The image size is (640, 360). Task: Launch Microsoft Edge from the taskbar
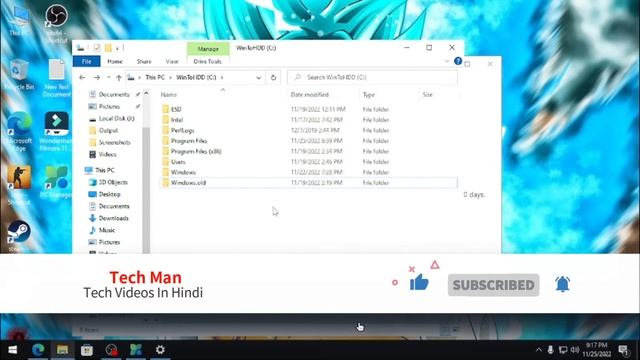(38, 350)
